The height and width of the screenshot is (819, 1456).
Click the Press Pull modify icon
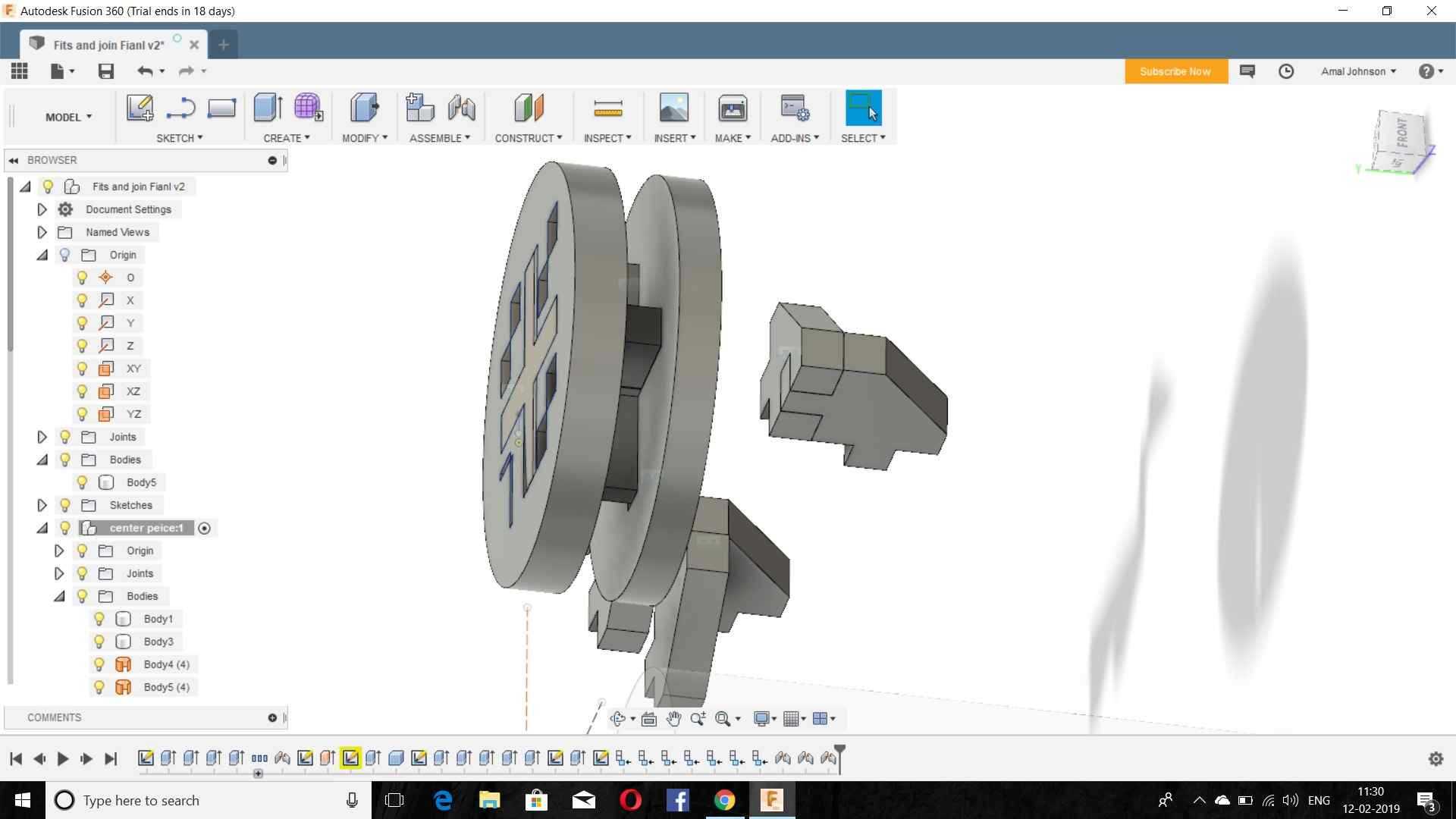[364, 108]
